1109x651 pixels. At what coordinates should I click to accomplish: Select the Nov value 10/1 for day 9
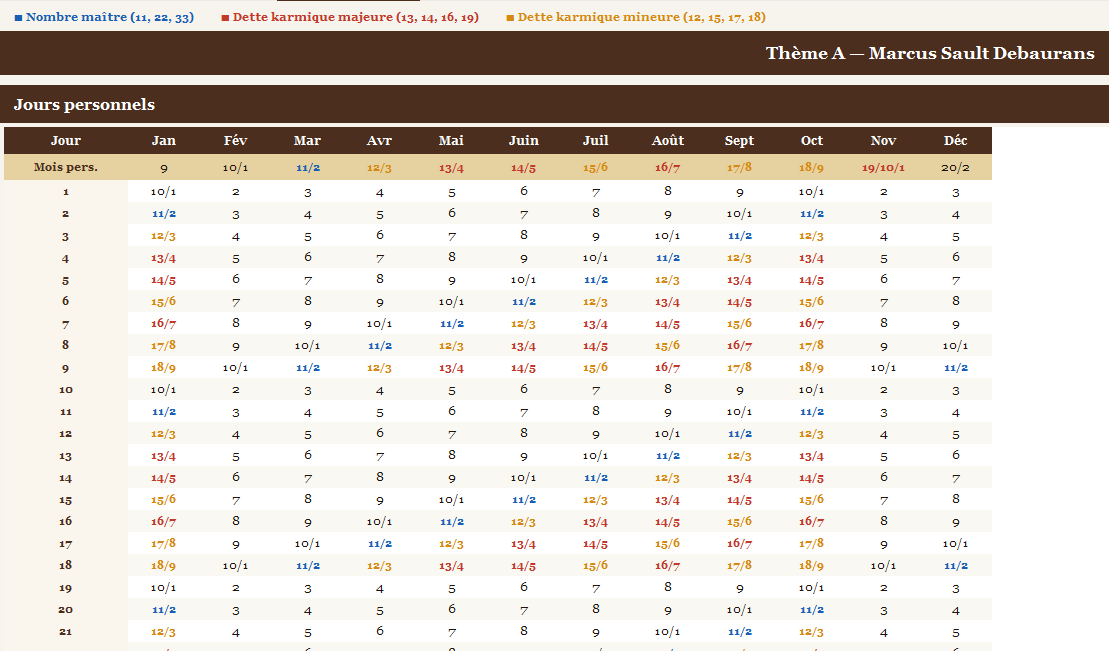tap(883, 368)
